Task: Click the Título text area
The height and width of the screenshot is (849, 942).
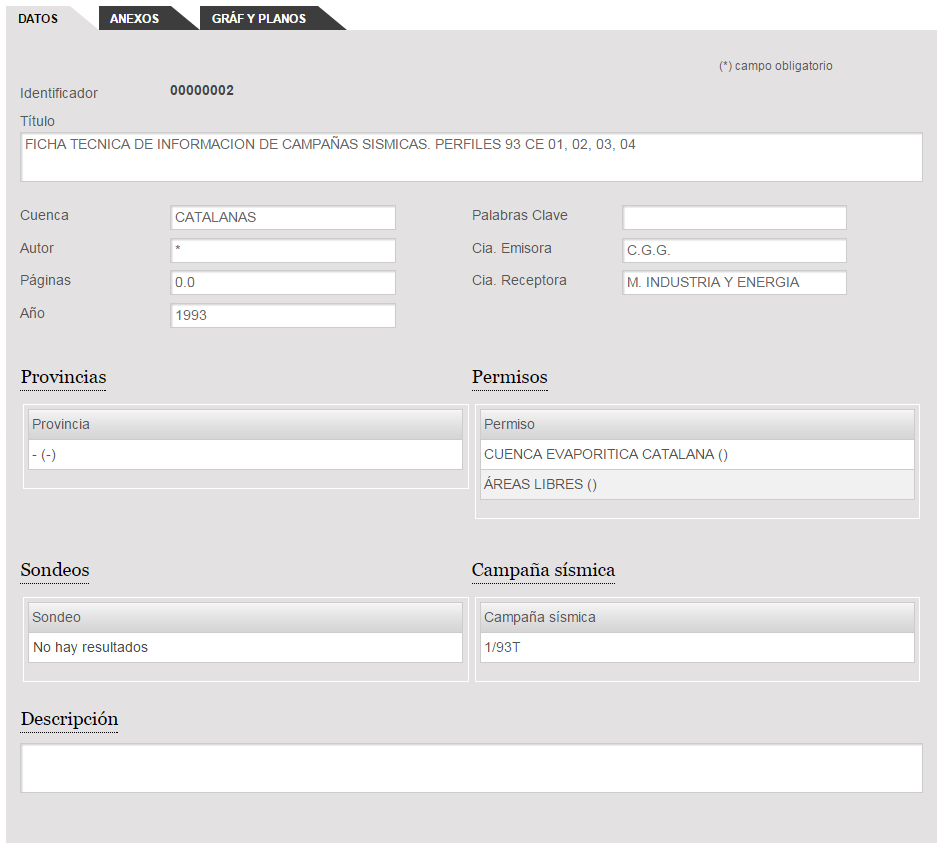Action: click(471, 158)
